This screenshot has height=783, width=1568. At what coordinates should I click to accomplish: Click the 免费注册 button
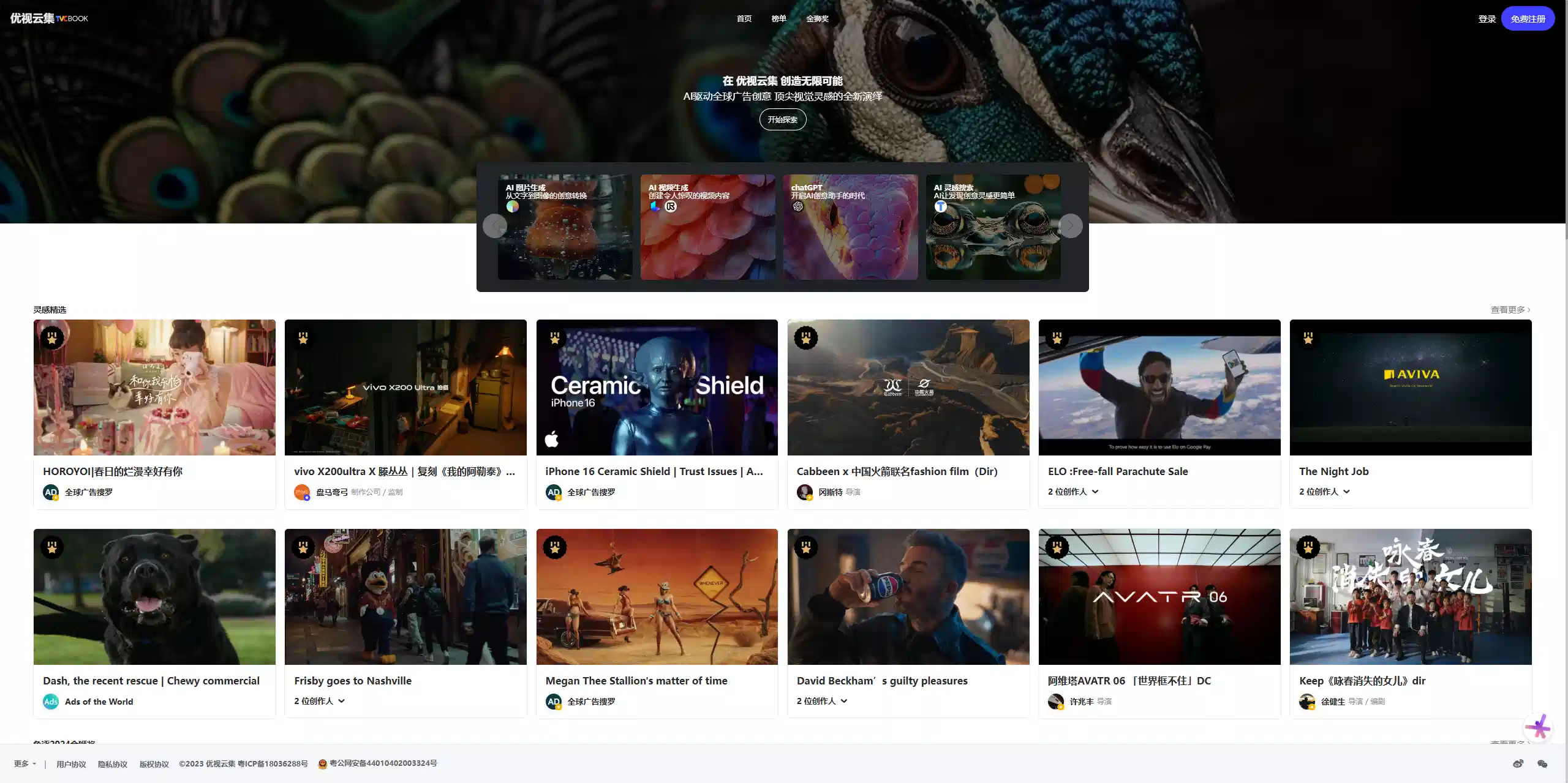(x=1528, y=19)
